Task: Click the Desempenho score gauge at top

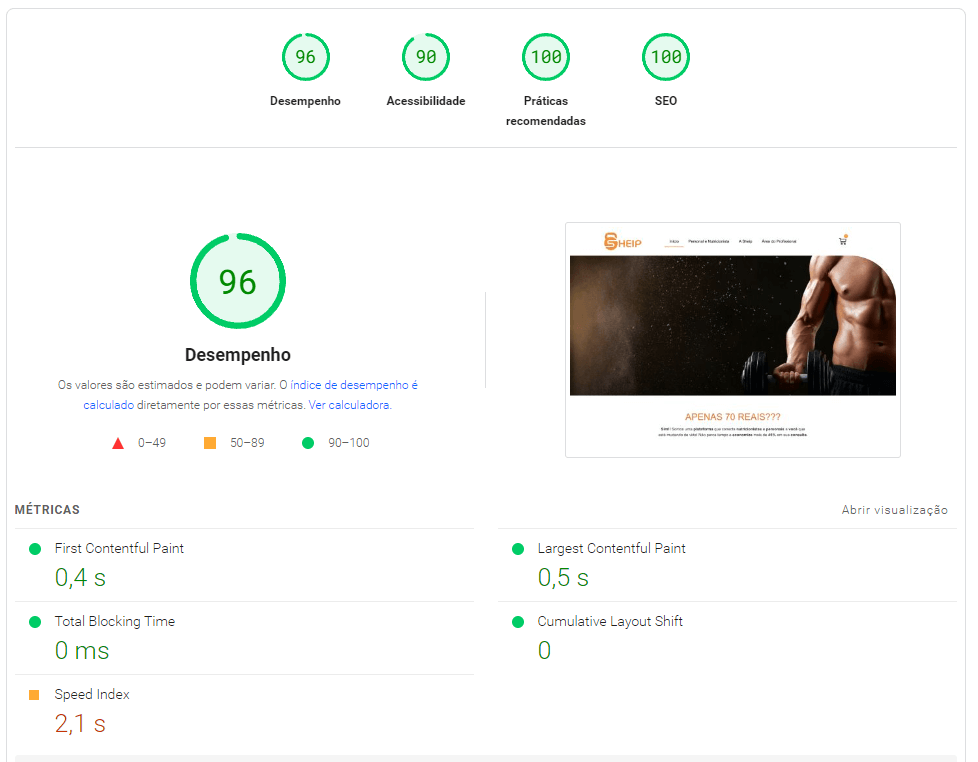Action: point(305,57)
